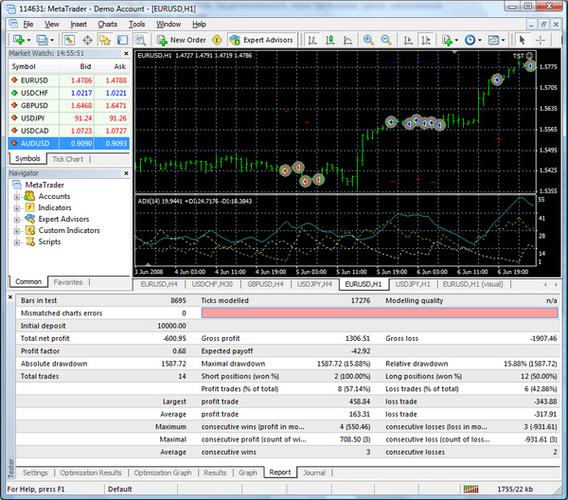The height and width of the screenshot is (500, 568).
Task: Select the Tick Chart tab
Action: tap(68, 159)
